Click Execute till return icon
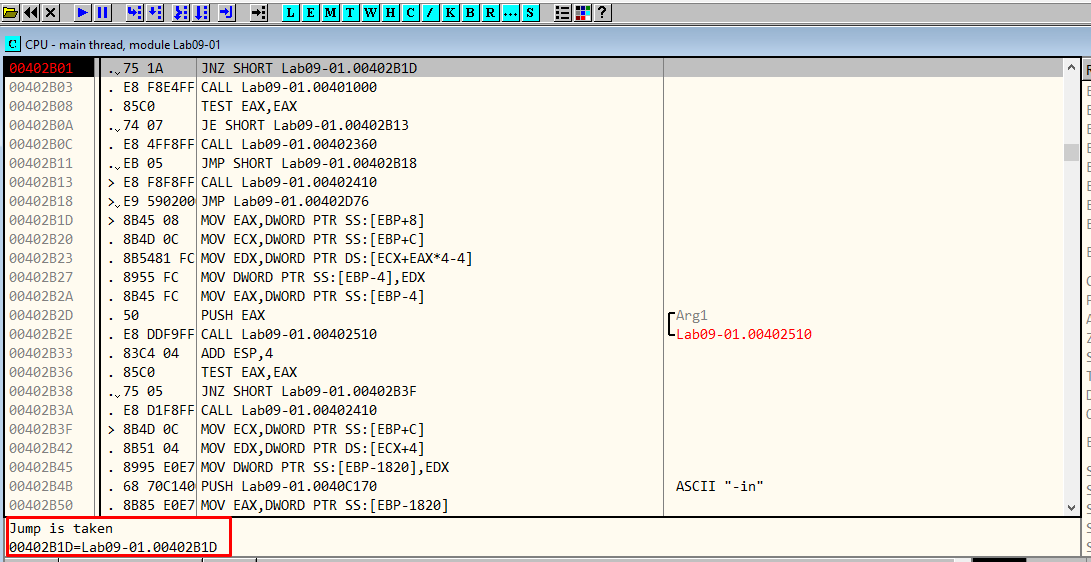 click(x=227, y=12)
